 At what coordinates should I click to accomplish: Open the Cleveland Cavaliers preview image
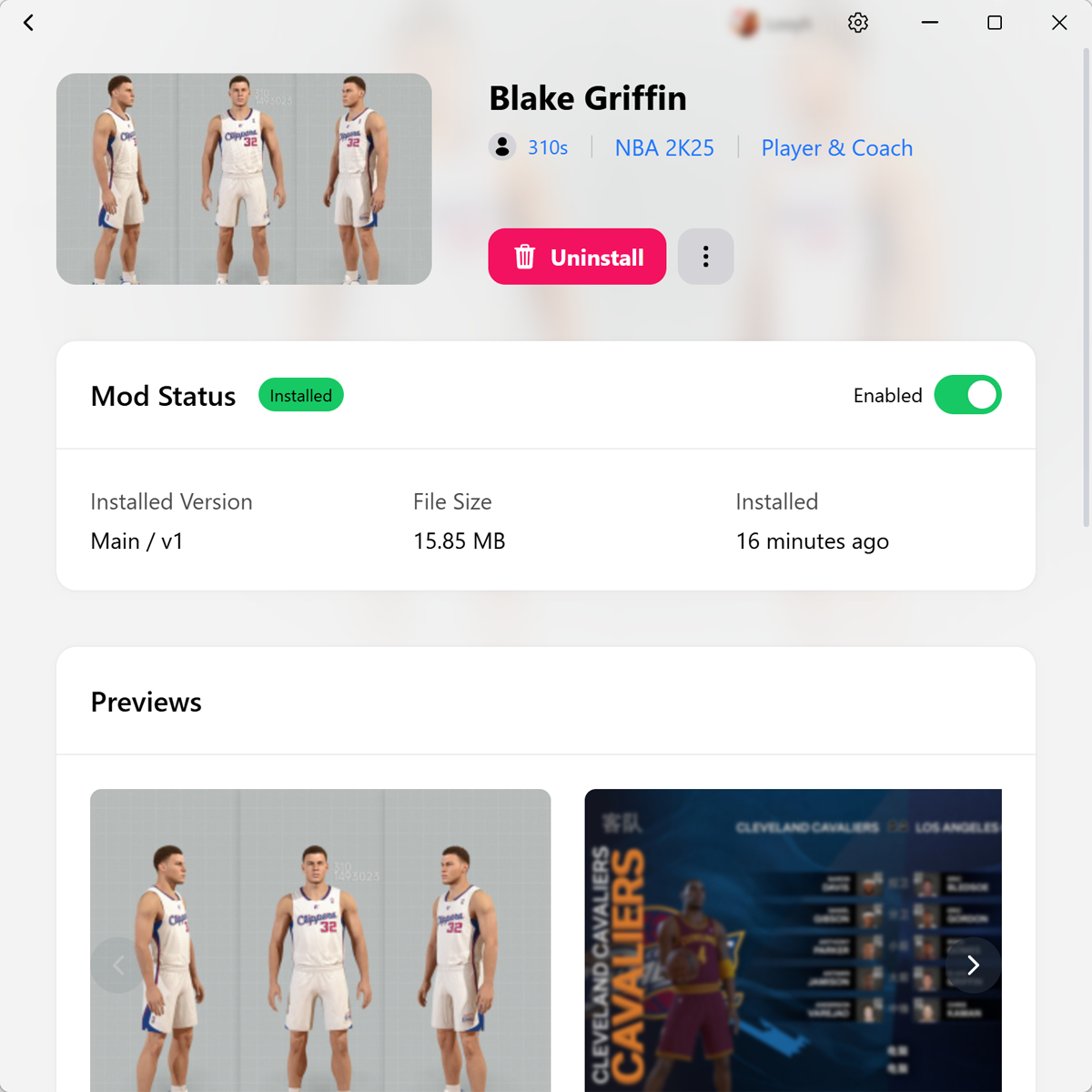(x=793, y=940)
